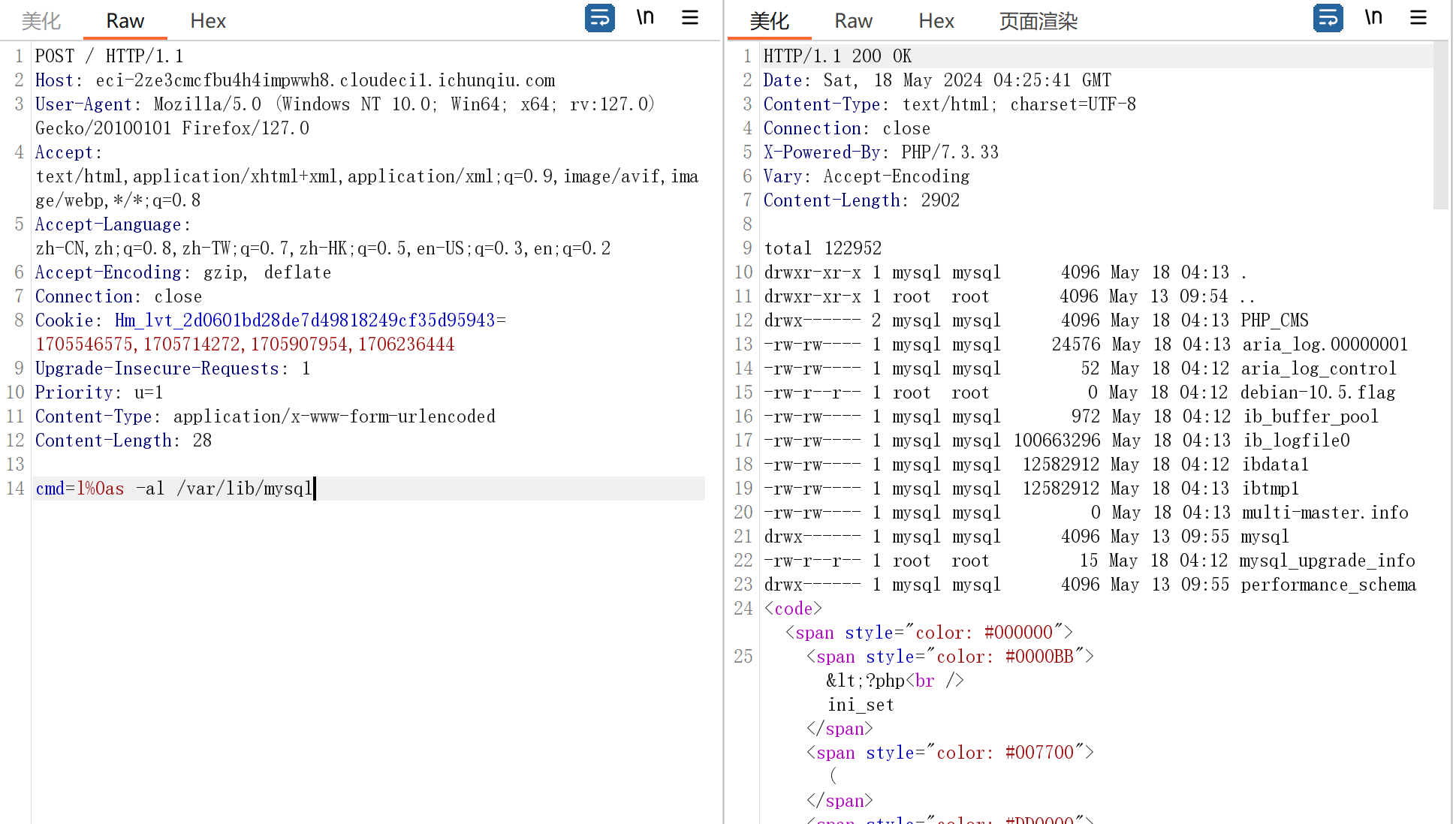Click the PHP_CMS directory entry
This screenshot has width=1456, height=824.
pyautogui.click(x=1275, y=320)
